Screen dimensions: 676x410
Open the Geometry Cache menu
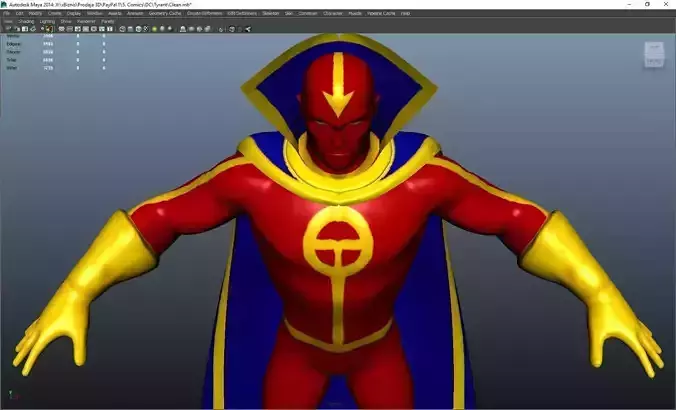pos(165,13)
